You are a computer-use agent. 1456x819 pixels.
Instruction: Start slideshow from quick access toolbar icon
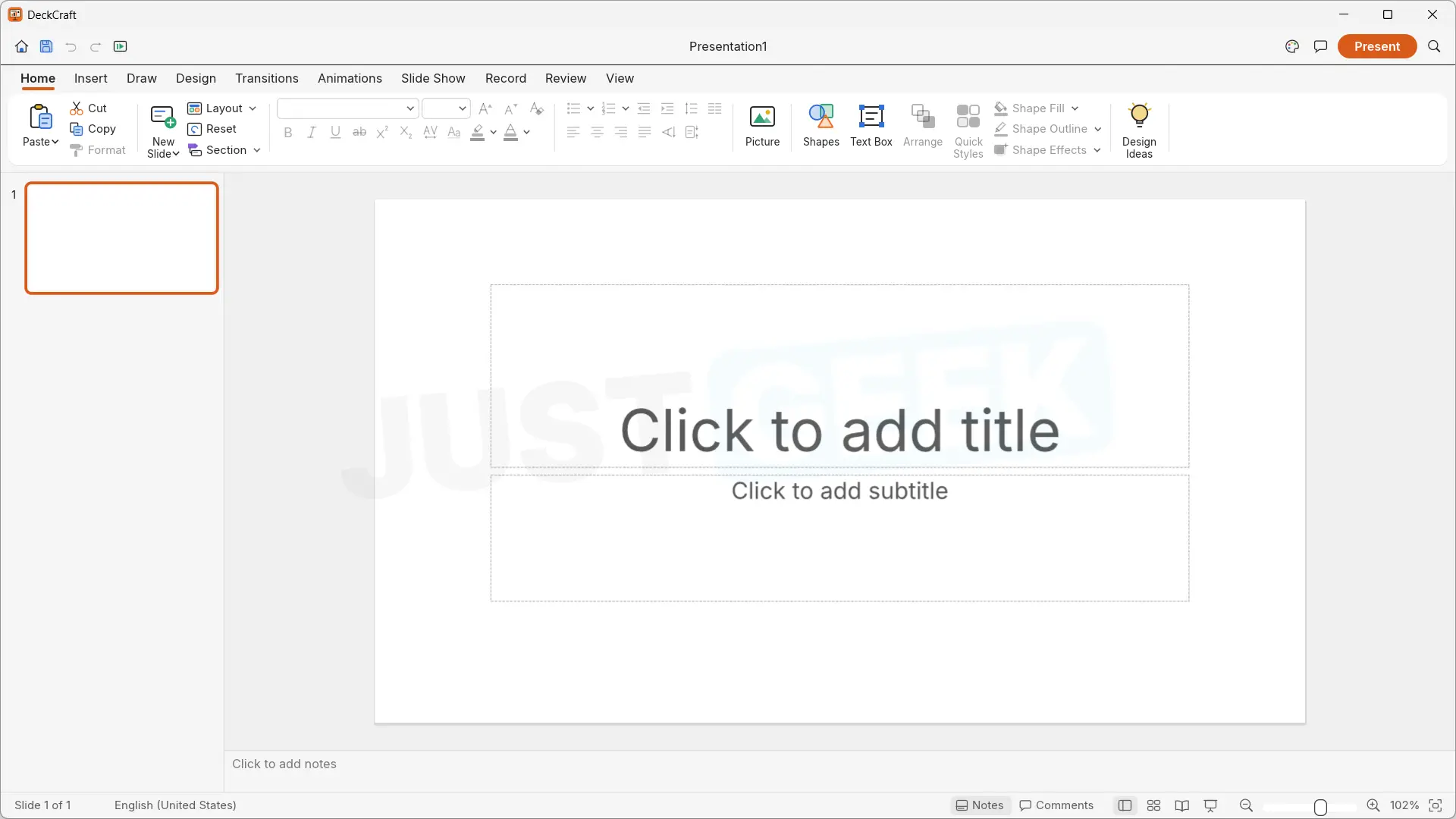click(x=121, y=46)
